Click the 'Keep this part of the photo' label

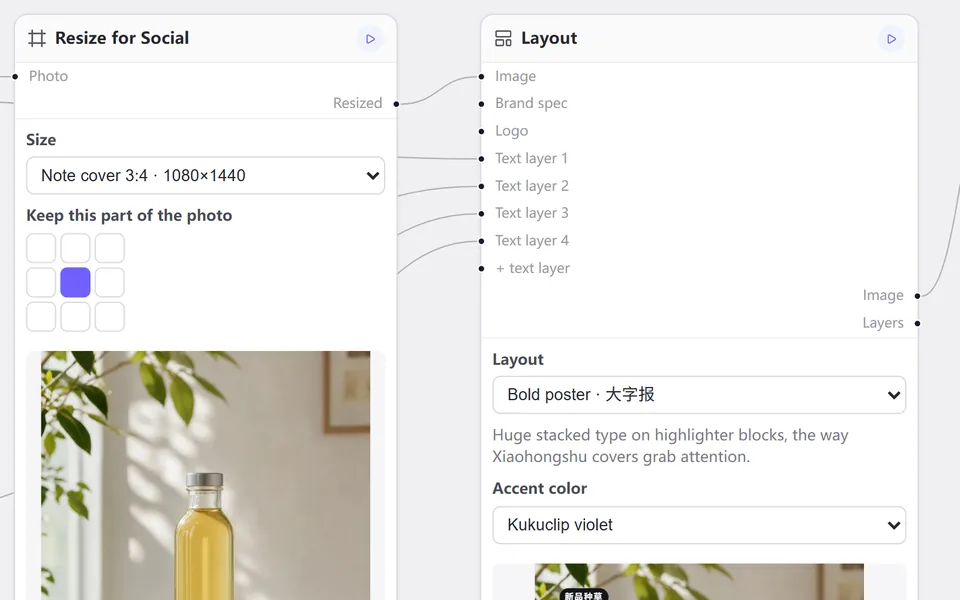129,216
